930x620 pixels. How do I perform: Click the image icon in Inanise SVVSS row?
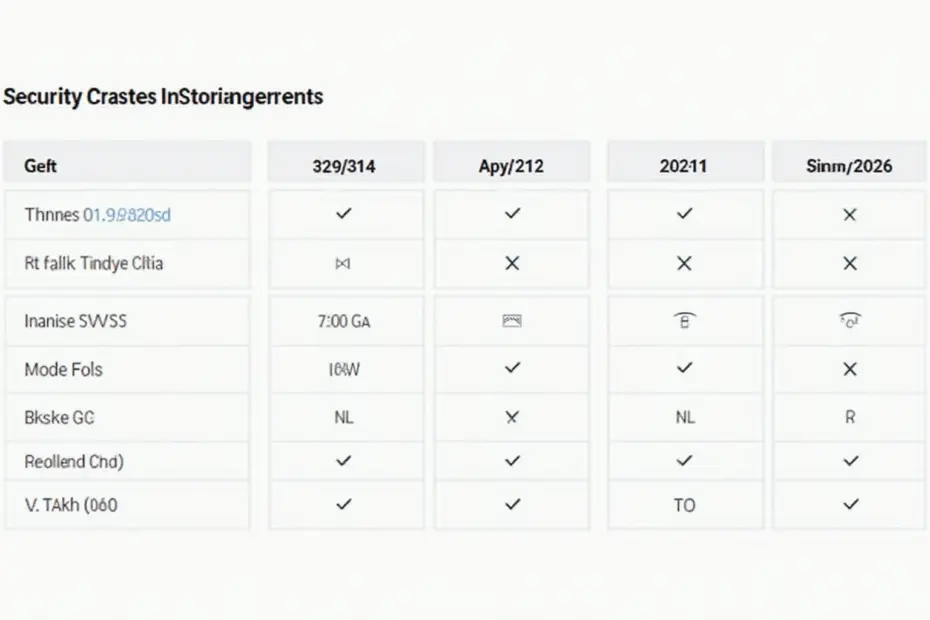coord(512,321)
